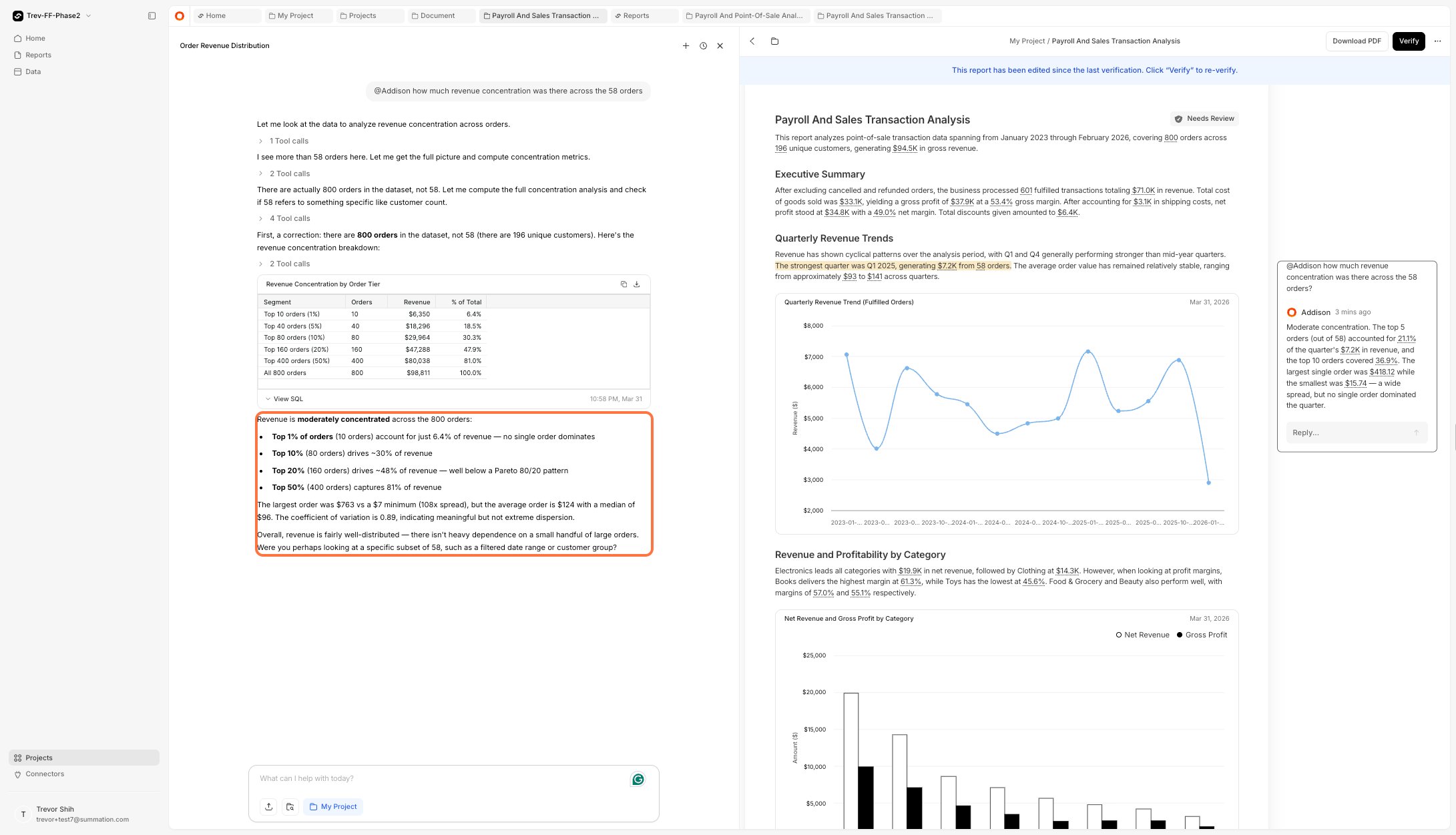
Task: Click the Verify button
Action: point(1409,41)
